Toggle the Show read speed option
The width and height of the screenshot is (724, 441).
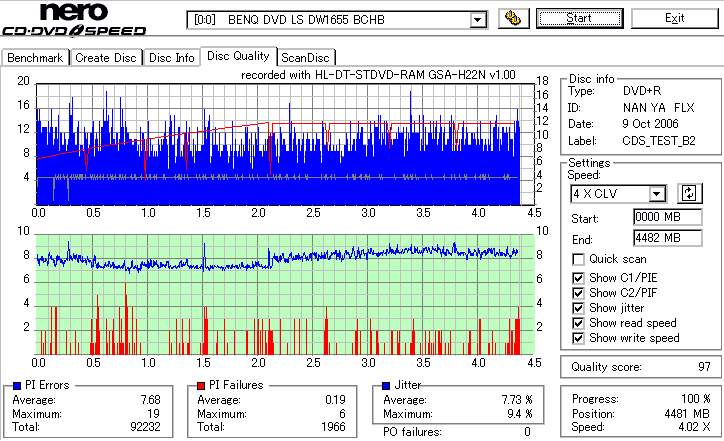(x=578, y=323)
